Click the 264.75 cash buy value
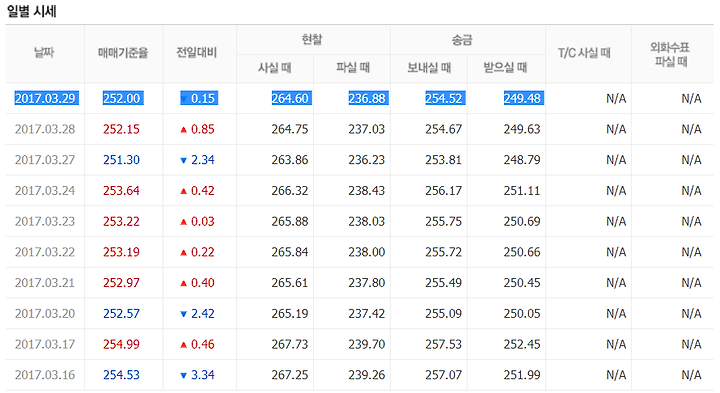Screen dimensions: 720x393 [x=290, y=129]
